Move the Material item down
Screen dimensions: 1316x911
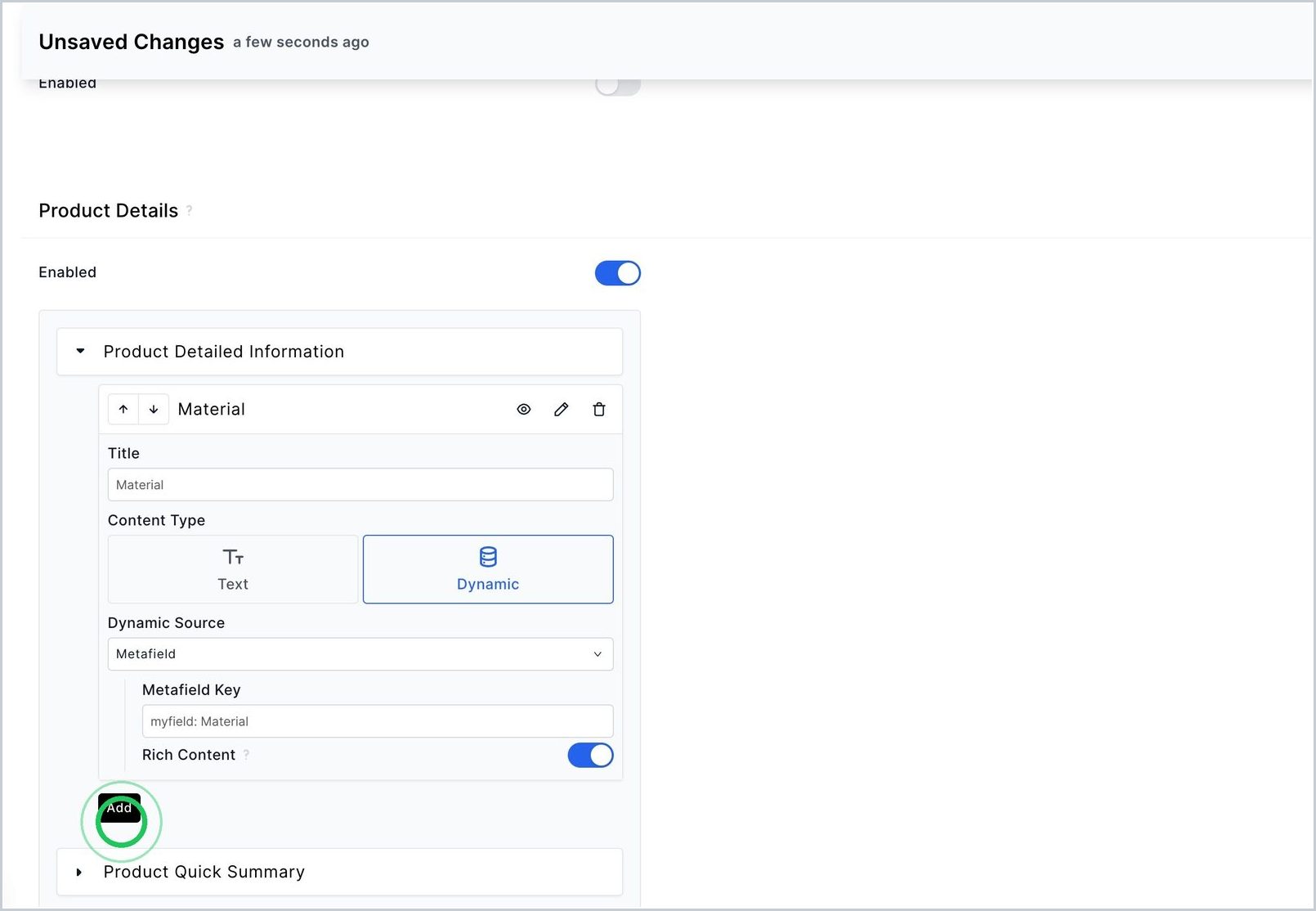(x=154, y=409)
